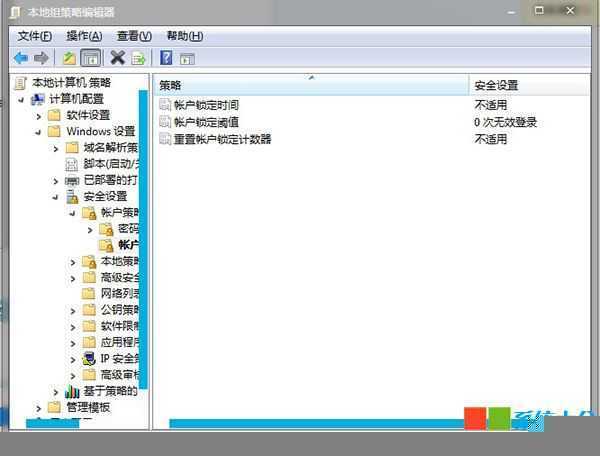600x456 pixels.
Task: Click the 脚本(启动/关机) script icon
Action: click(72, 164)
